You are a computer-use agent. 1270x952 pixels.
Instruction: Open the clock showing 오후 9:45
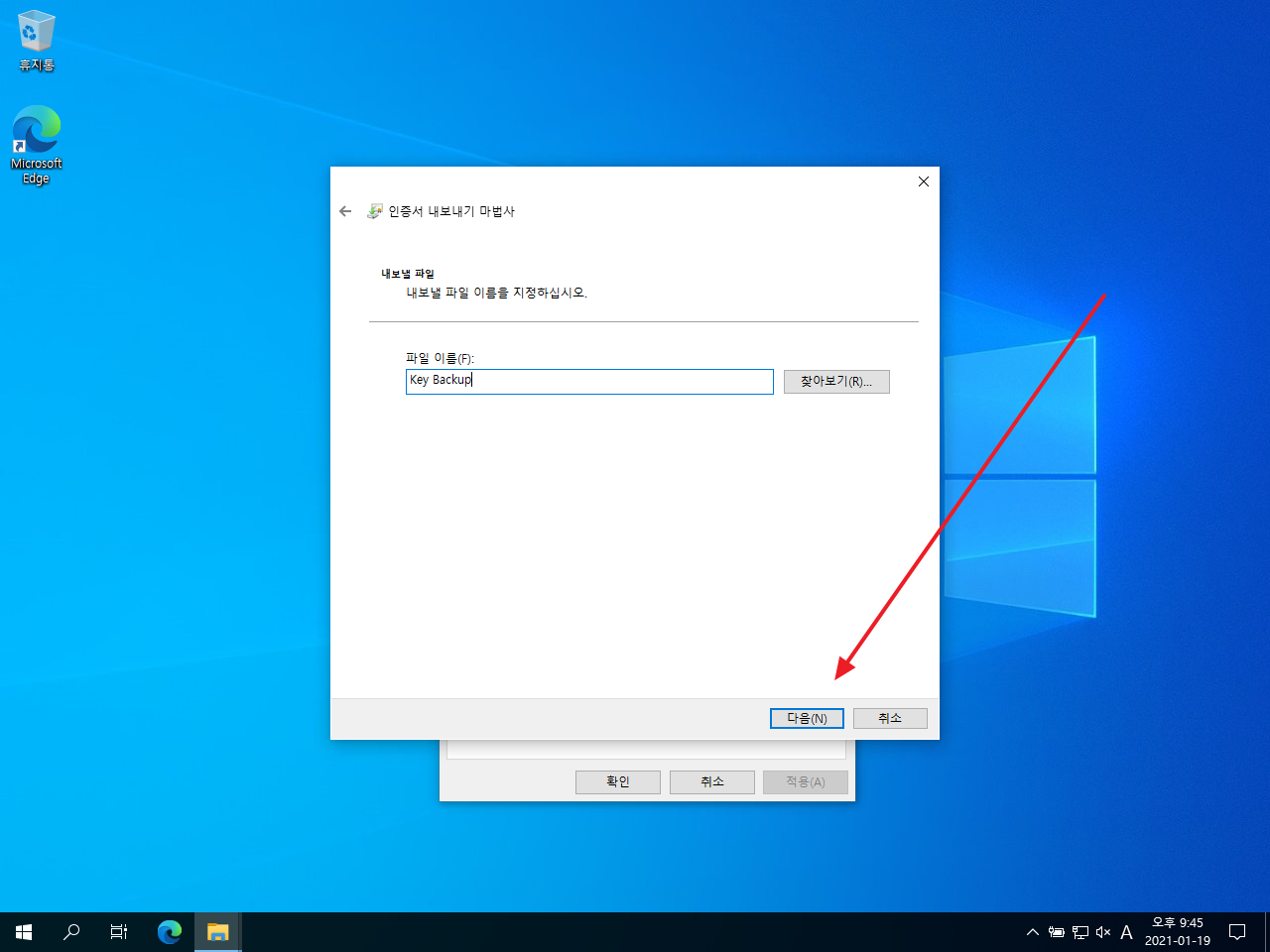click(x=1178, y=932)
